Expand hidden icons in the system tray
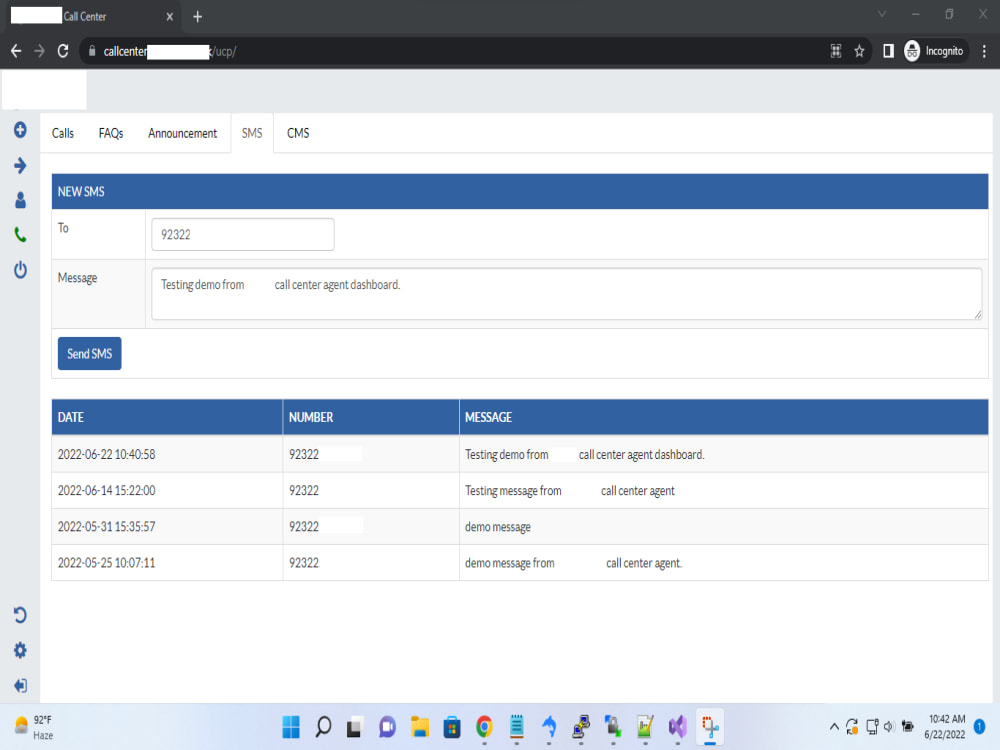 coord(834,727)
